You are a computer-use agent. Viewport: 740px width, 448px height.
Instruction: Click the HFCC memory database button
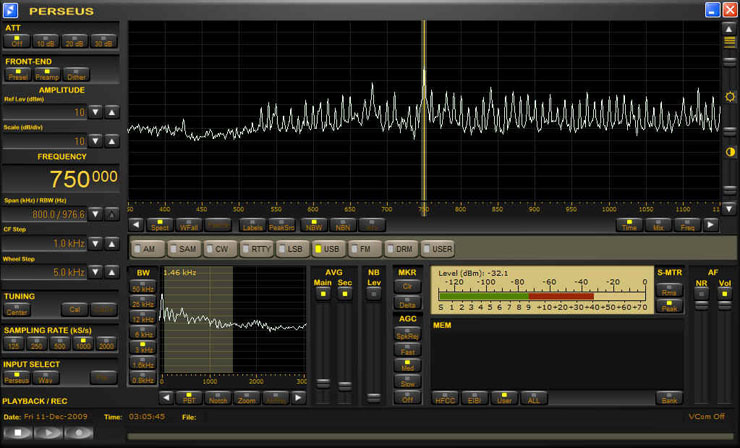[x=445, y=397]
